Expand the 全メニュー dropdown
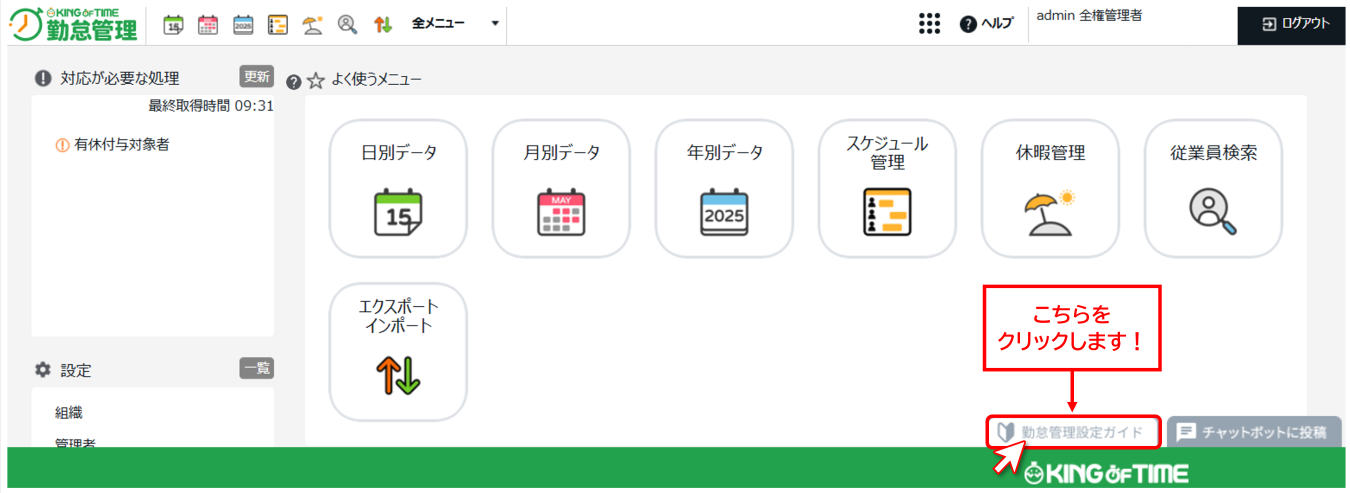Screen dimensions: 1350x493 [x=455, y=23]
